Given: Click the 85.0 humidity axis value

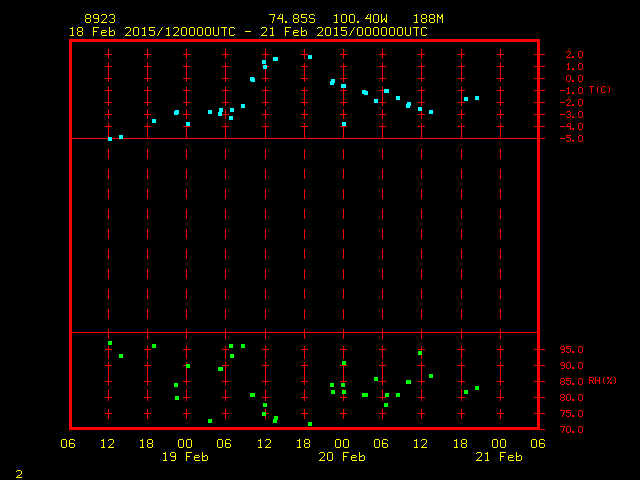Looking at the screenshot, I should click(x=574, y=382).
